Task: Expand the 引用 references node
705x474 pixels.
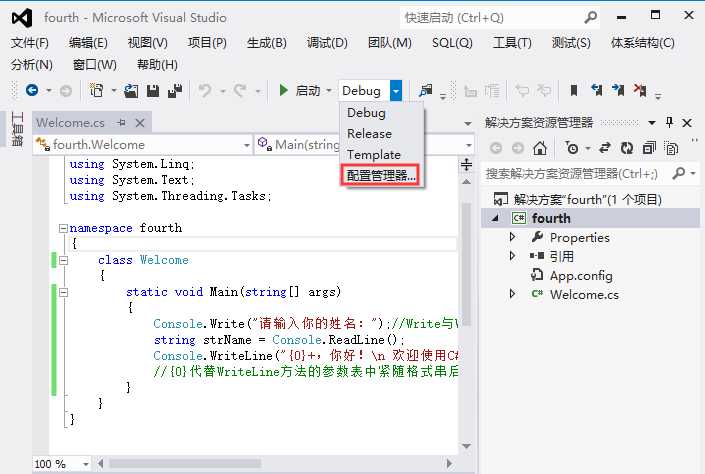Action: (x=512, y=256)
